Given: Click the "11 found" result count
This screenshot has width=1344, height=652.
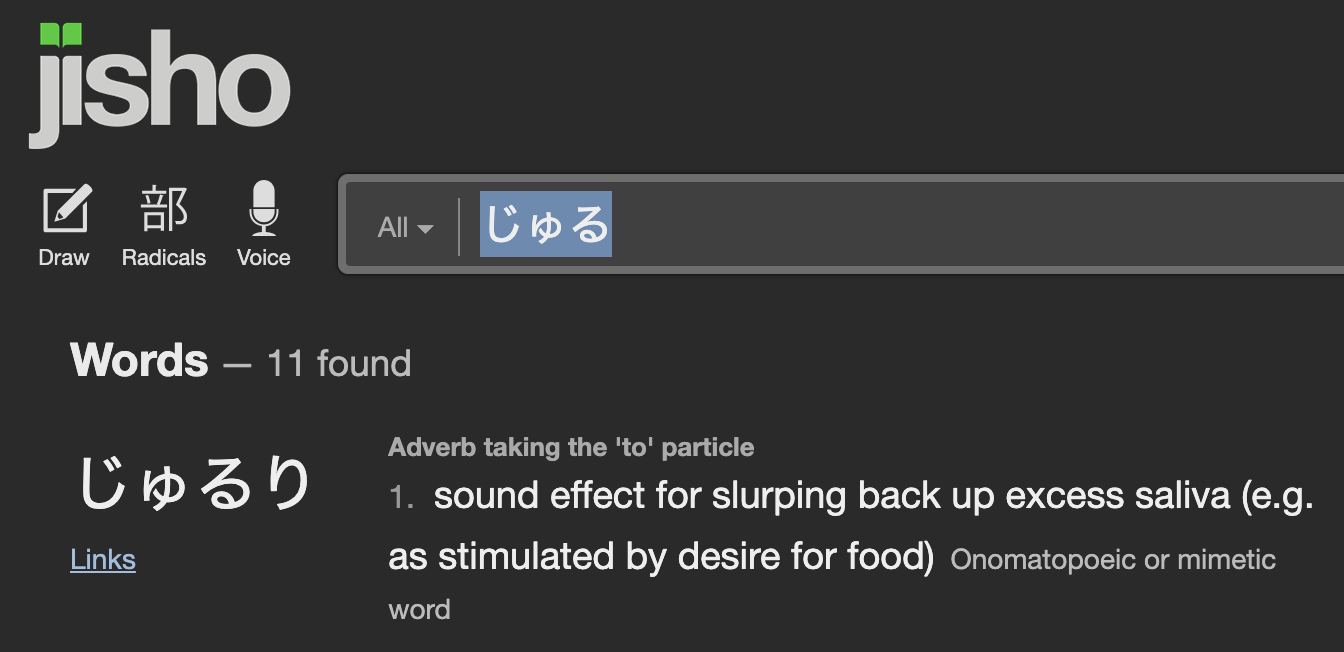Looking at the screenshot, I should tap(339, 363).
